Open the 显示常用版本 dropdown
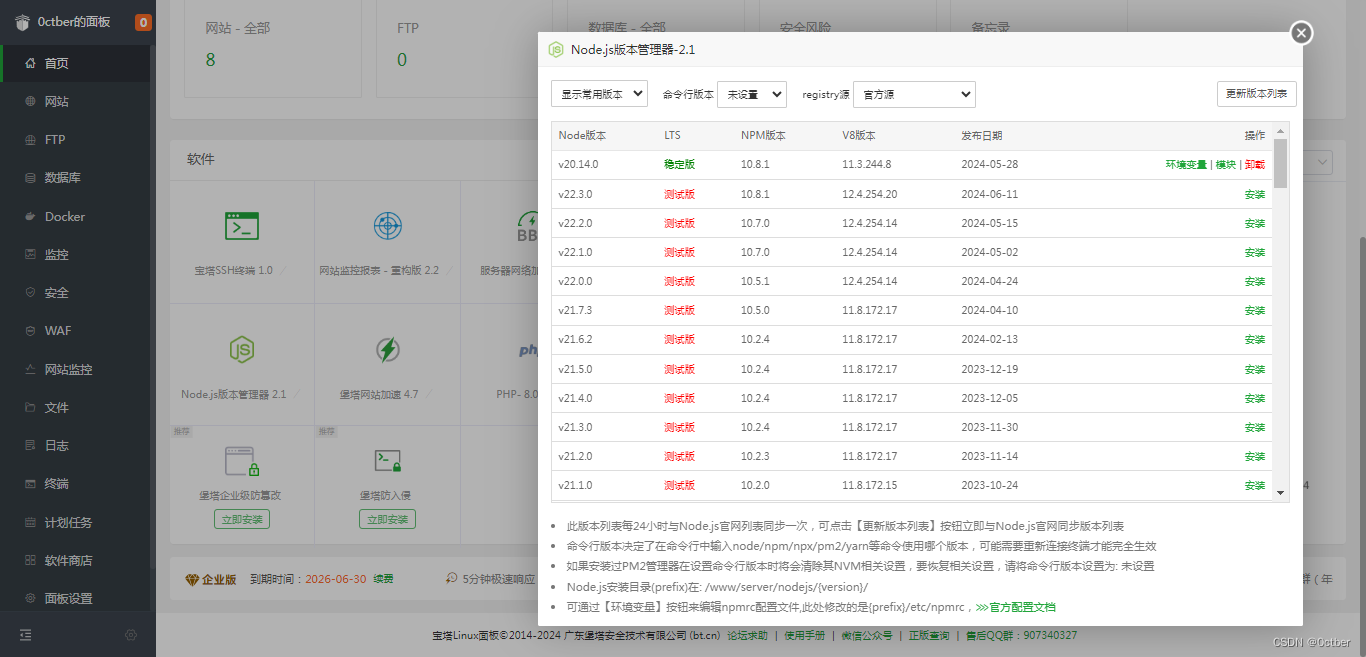Image resolution: width=1366 pixels, height=657 pixels. (599, 94)
